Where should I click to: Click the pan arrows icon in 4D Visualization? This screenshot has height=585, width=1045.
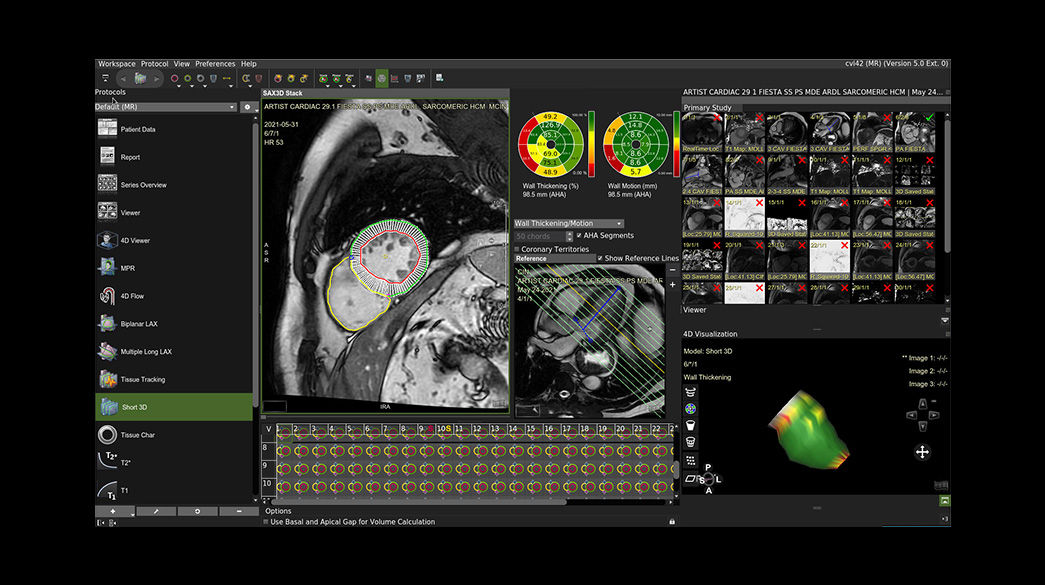click(x=922, y=452)
